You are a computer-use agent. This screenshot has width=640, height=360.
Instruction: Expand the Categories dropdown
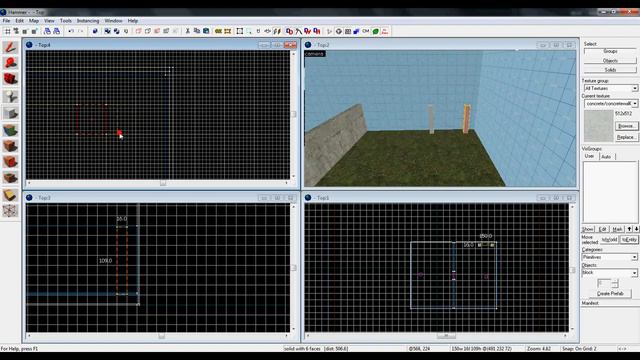point(634,257)
